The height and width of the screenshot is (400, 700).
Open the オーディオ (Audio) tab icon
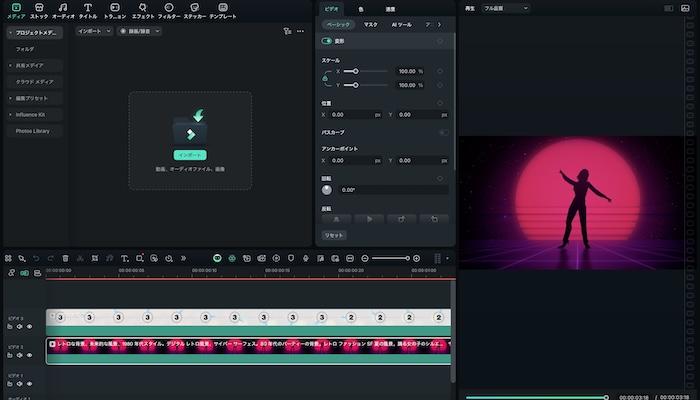click(x=63, y=8)
